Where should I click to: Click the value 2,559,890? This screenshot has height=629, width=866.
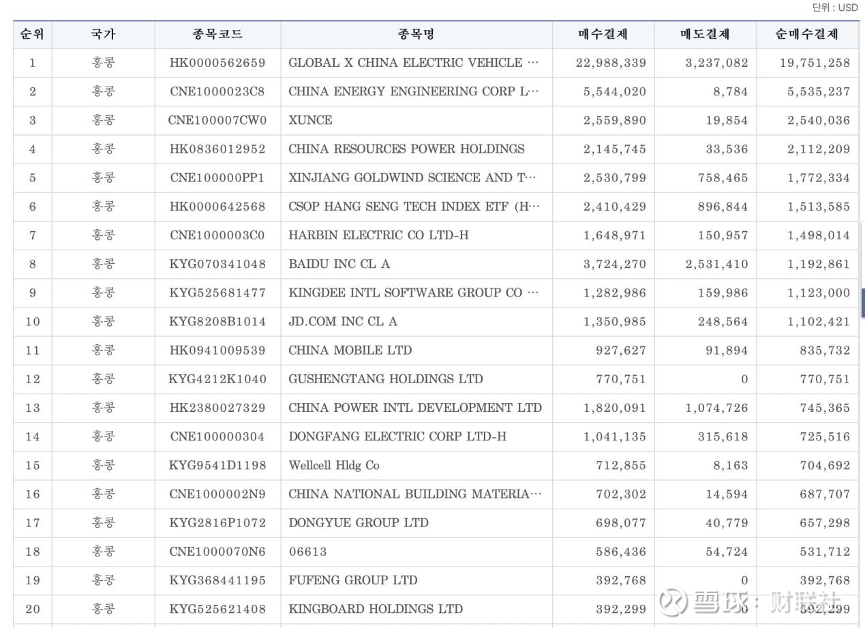tap(615, 120)
